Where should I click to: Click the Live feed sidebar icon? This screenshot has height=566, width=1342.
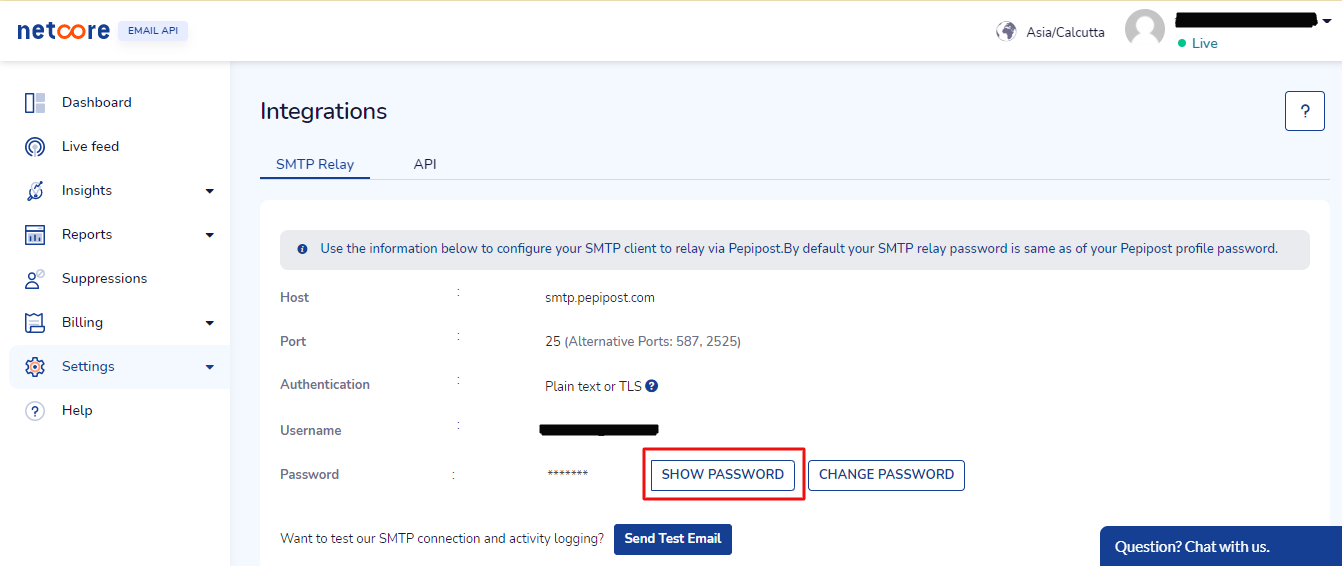pos(35,147)
